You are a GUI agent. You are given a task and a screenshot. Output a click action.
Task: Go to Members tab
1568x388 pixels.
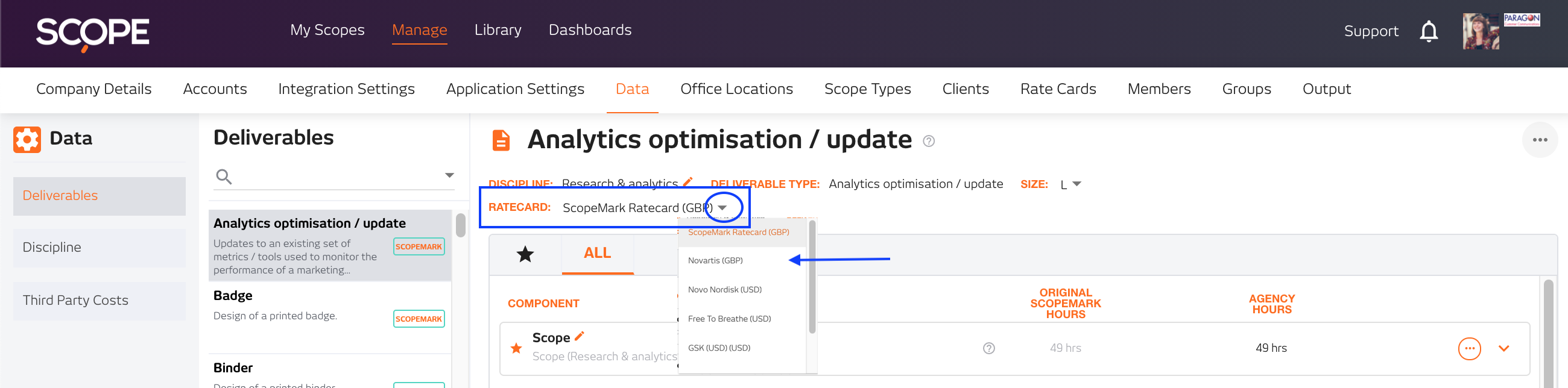coord(1159,89)
